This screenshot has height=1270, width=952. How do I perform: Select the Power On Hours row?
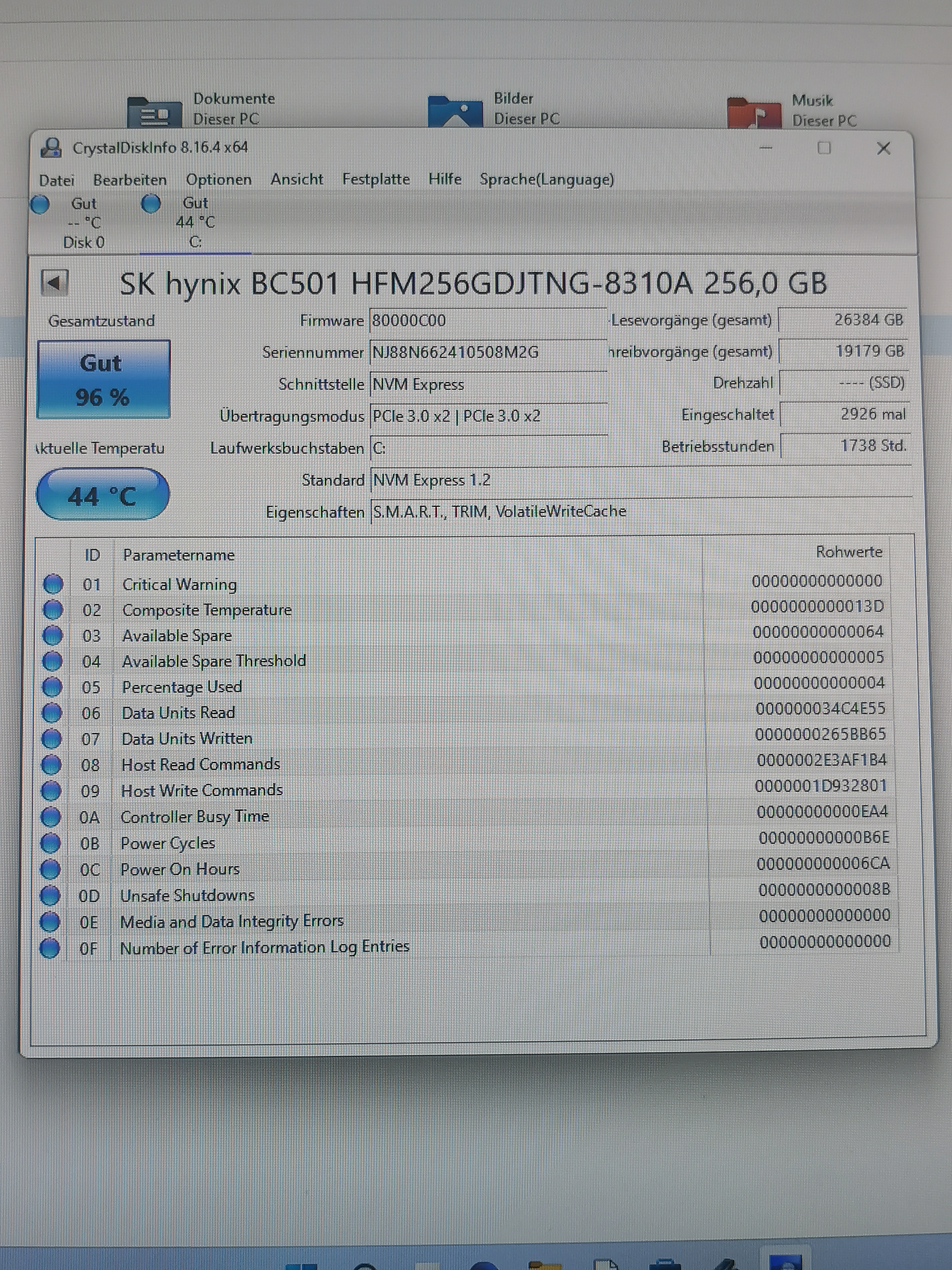(180, 869)
